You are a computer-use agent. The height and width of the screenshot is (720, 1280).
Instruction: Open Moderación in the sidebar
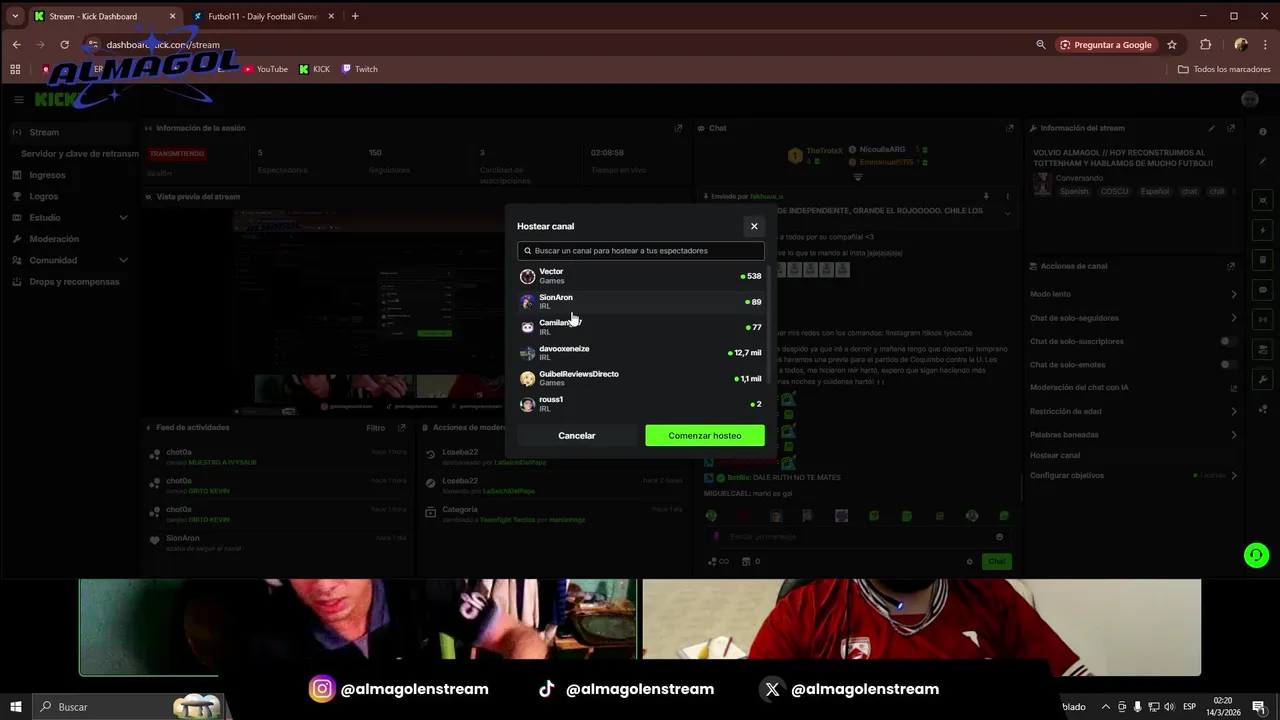70,239
